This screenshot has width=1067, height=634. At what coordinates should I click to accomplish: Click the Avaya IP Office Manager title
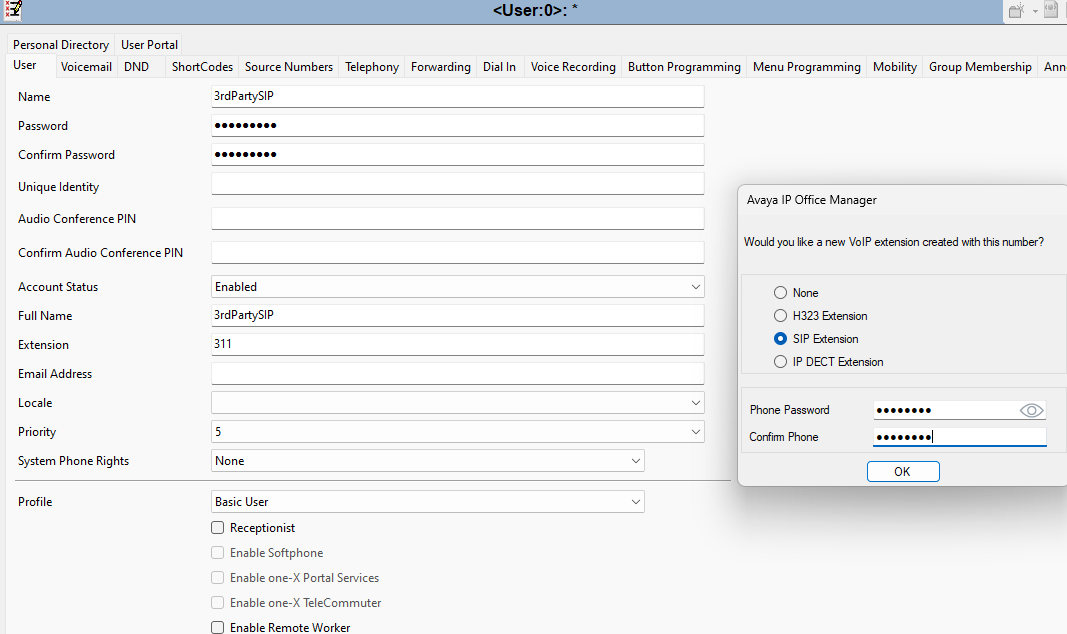point(811,200)
